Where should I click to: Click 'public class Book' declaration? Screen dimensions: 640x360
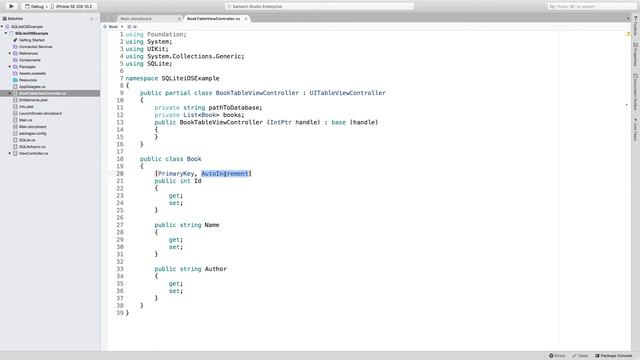click(171, 159)
